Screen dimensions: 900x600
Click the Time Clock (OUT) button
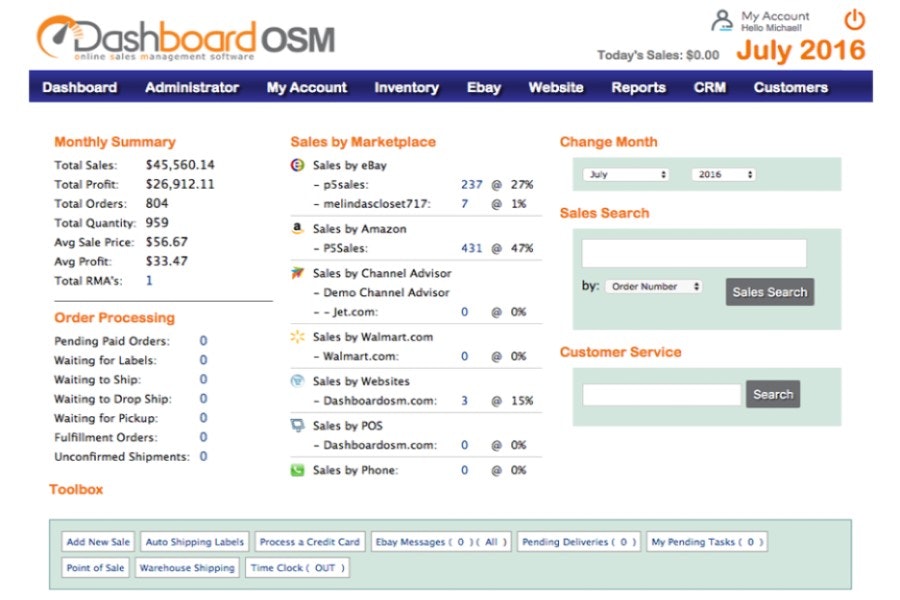(295, 567)
